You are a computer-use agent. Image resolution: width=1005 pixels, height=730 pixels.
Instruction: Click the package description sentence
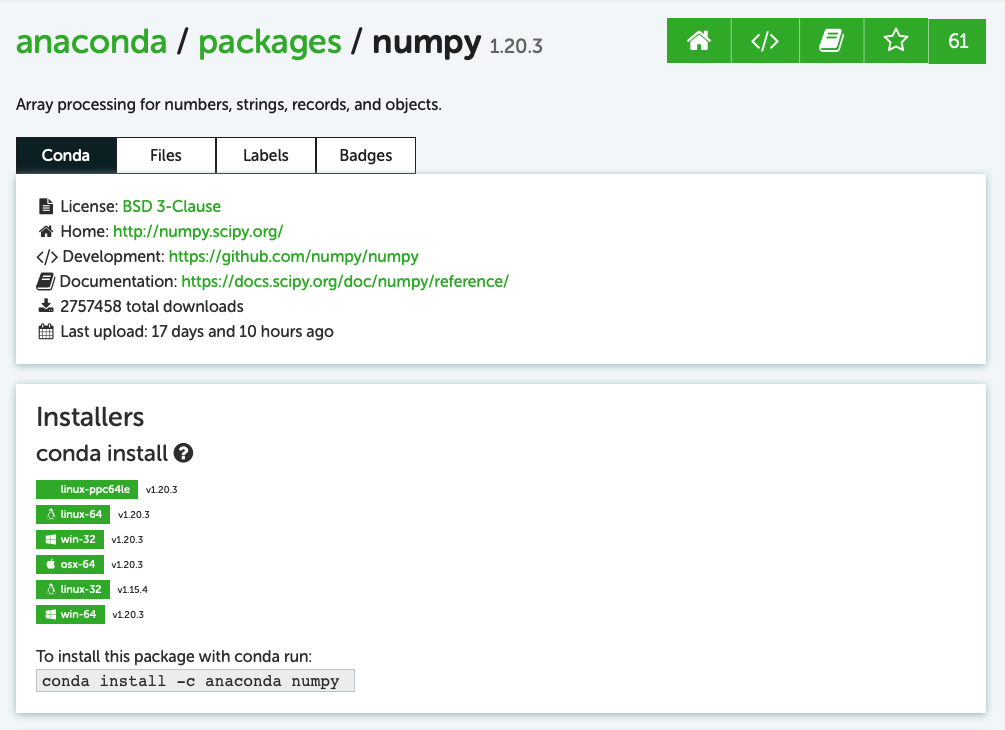coord(229,104)
